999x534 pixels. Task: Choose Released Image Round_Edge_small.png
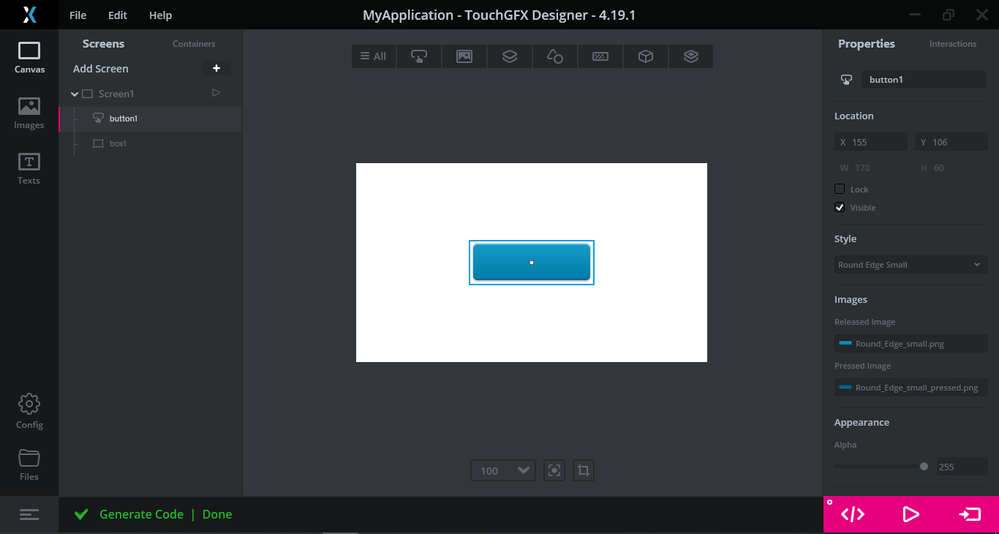(911, 343)
